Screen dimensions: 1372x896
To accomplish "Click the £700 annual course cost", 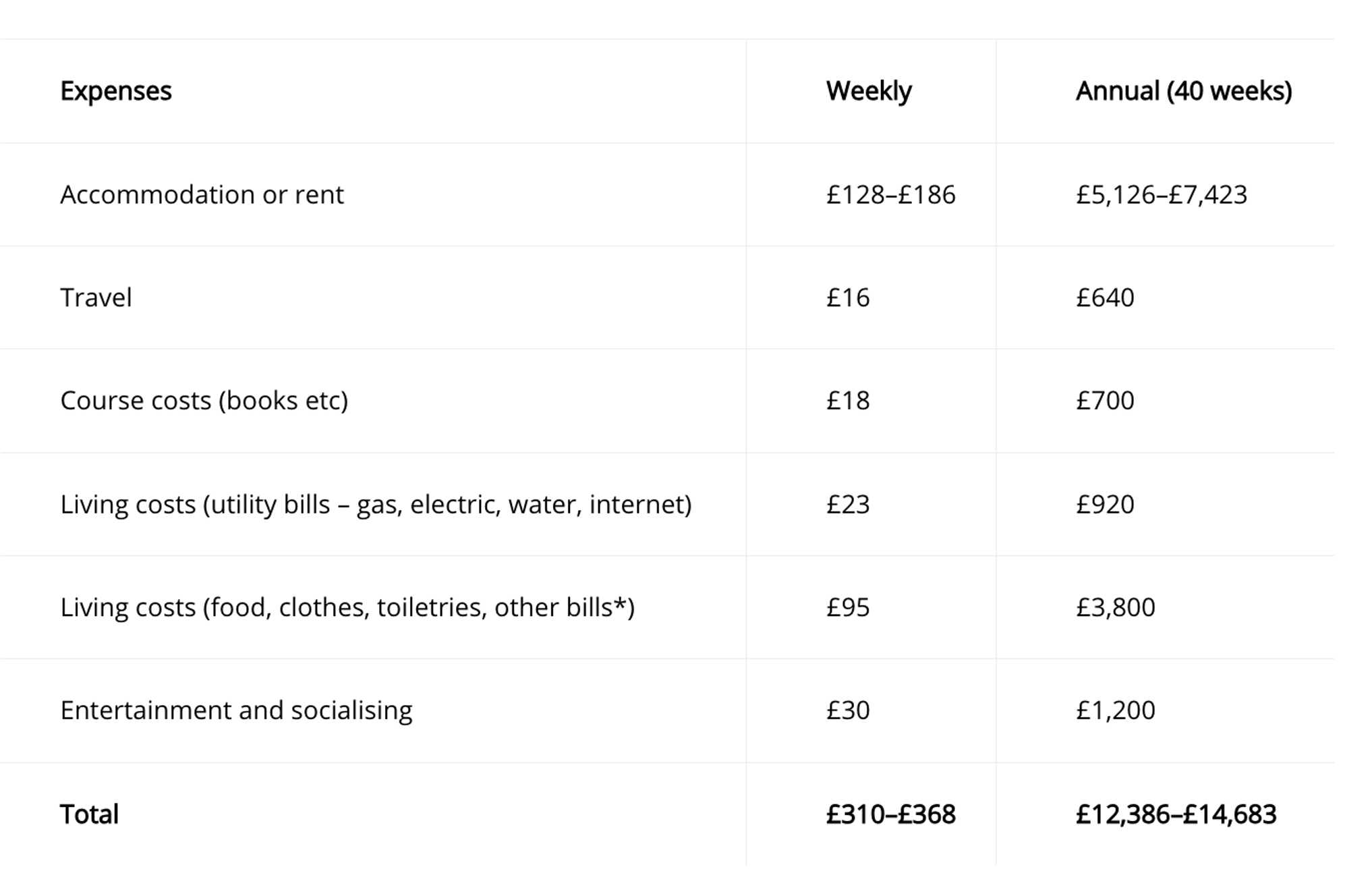I will pyautogui.click(x=1105, y=401).
